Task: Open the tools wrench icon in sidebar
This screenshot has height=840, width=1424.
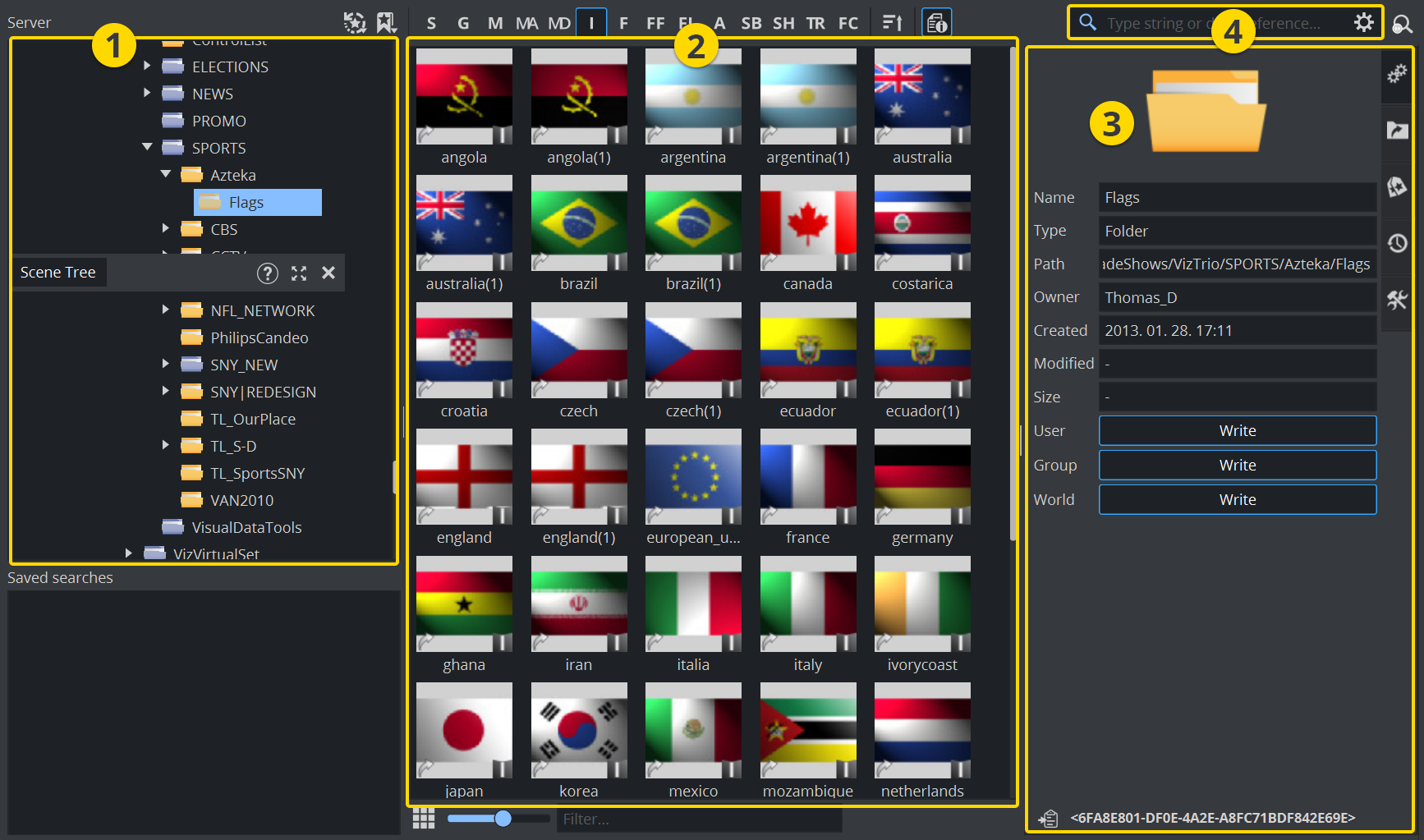Action: tap(1397, 300)
